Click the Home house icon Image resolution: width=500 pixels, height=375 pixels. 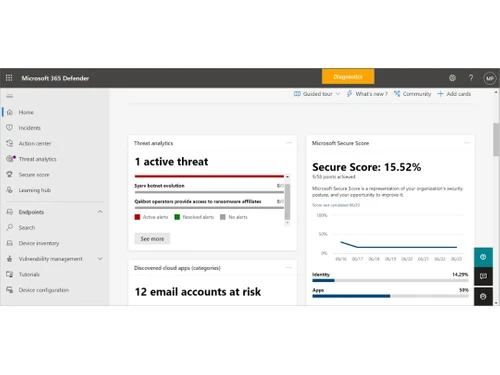pyautogui.click(x=10, y=112)
